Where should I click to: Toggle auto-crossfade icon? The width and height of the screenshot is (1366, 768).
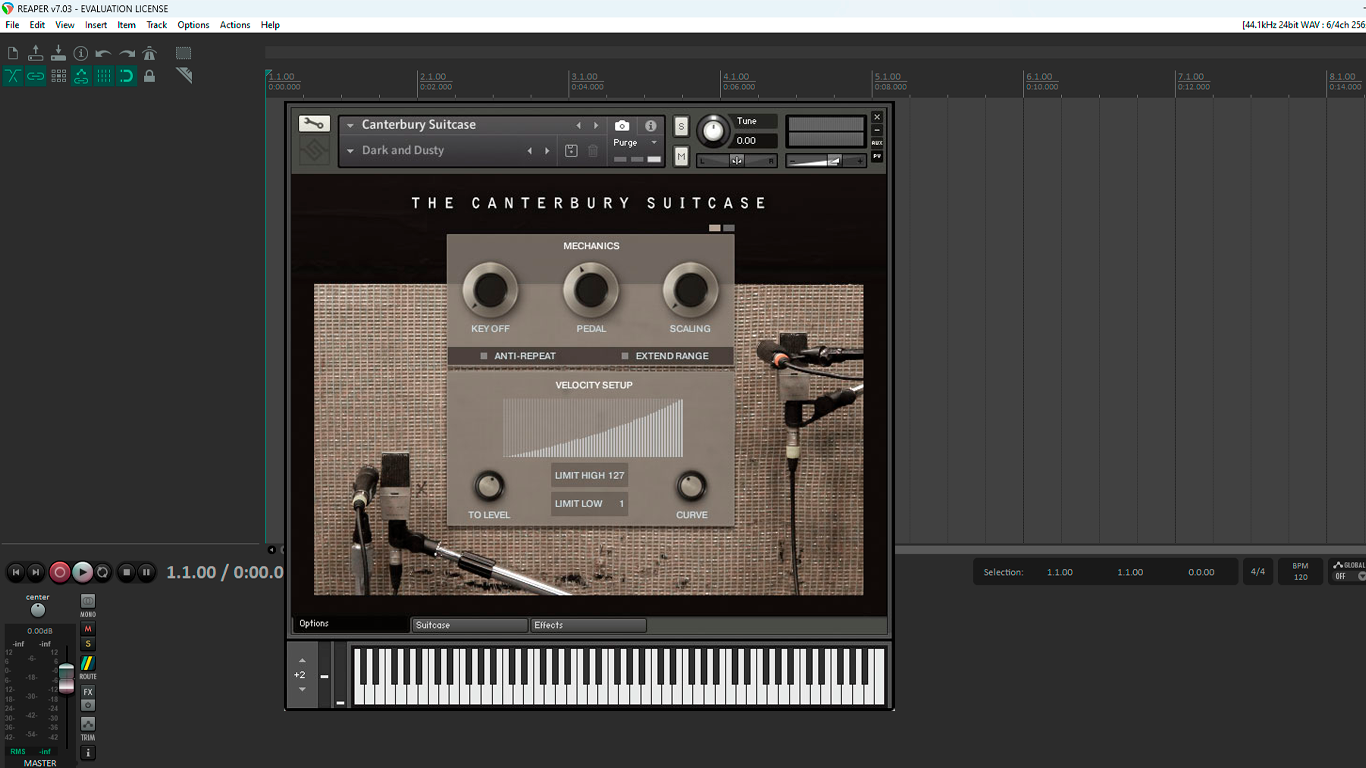13,76
